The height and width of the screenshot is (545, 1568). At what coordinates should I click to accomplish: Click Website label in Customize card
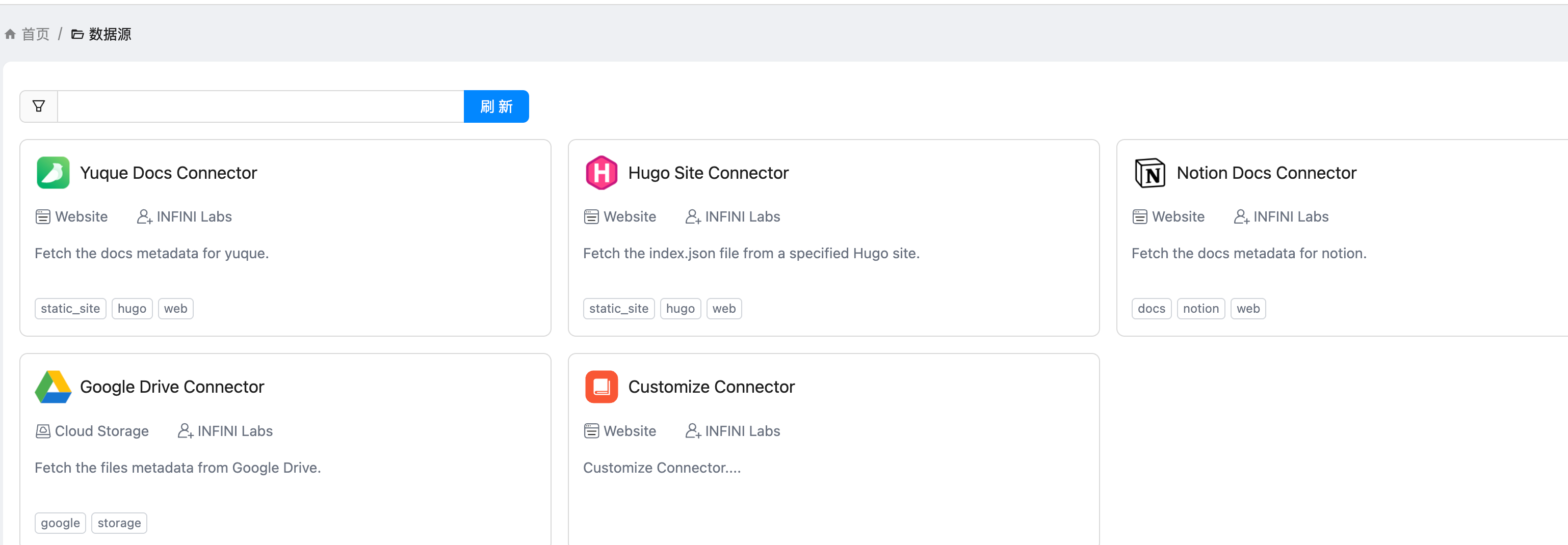point(630,431)
